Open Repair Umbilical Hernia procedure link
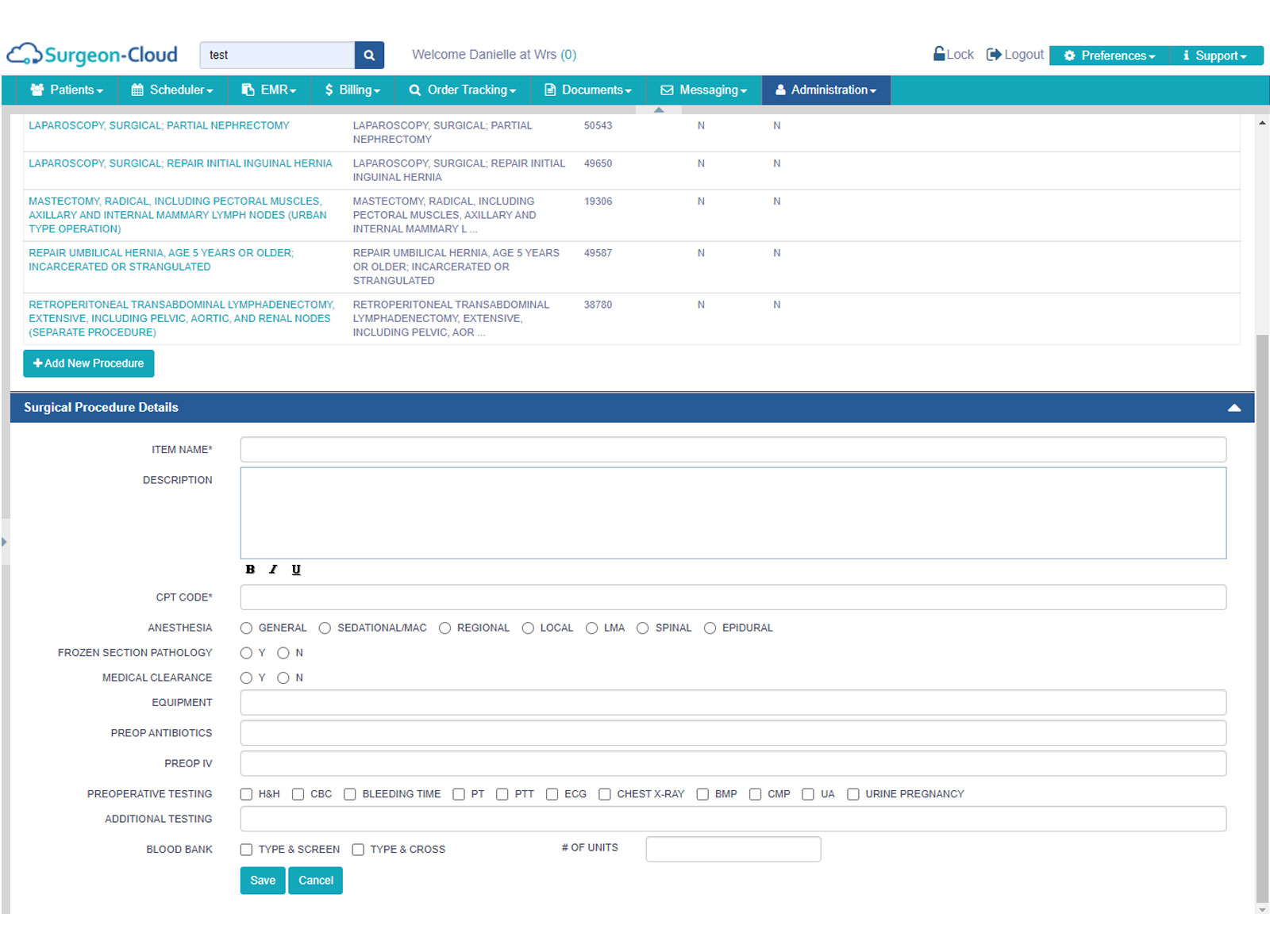This screenshot has height=952, width=1270. (161, 259)
